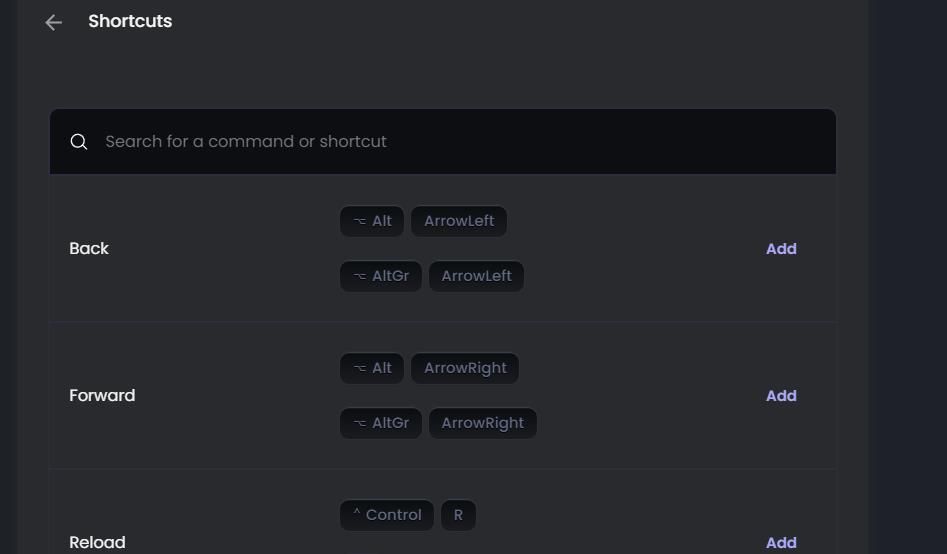Click the back arrow beside Shortcuts

[x=54, y=22]
